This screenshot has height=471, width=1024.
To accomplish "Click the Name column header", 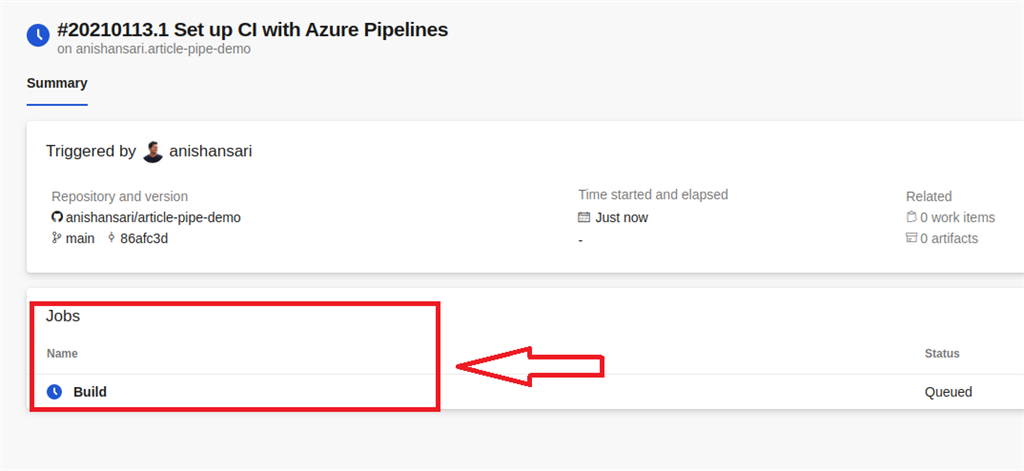I will pos(62,353).
